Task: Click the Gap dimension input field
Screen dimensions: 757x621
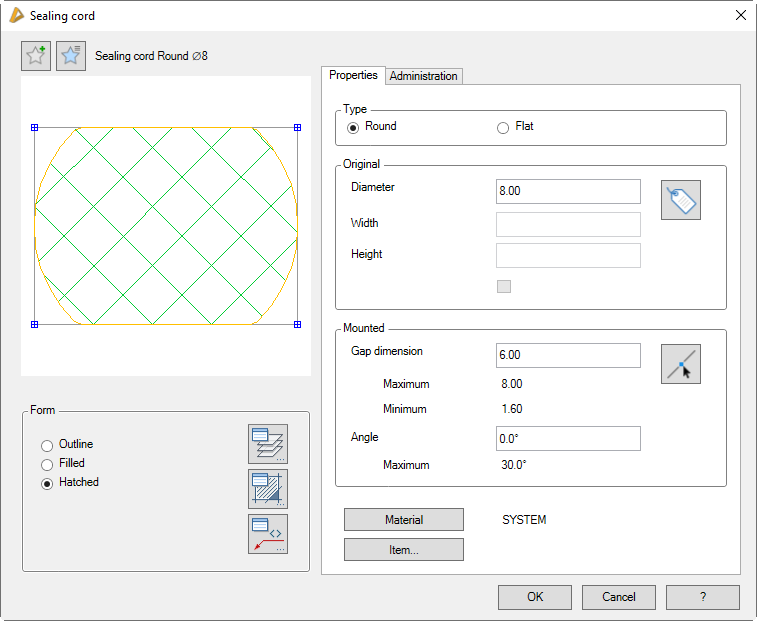Action: [568, 356]
